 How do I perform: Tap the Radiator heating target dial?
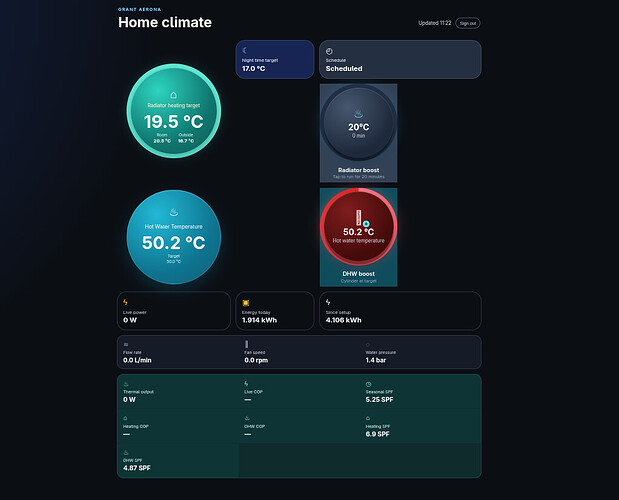point(174,111)
